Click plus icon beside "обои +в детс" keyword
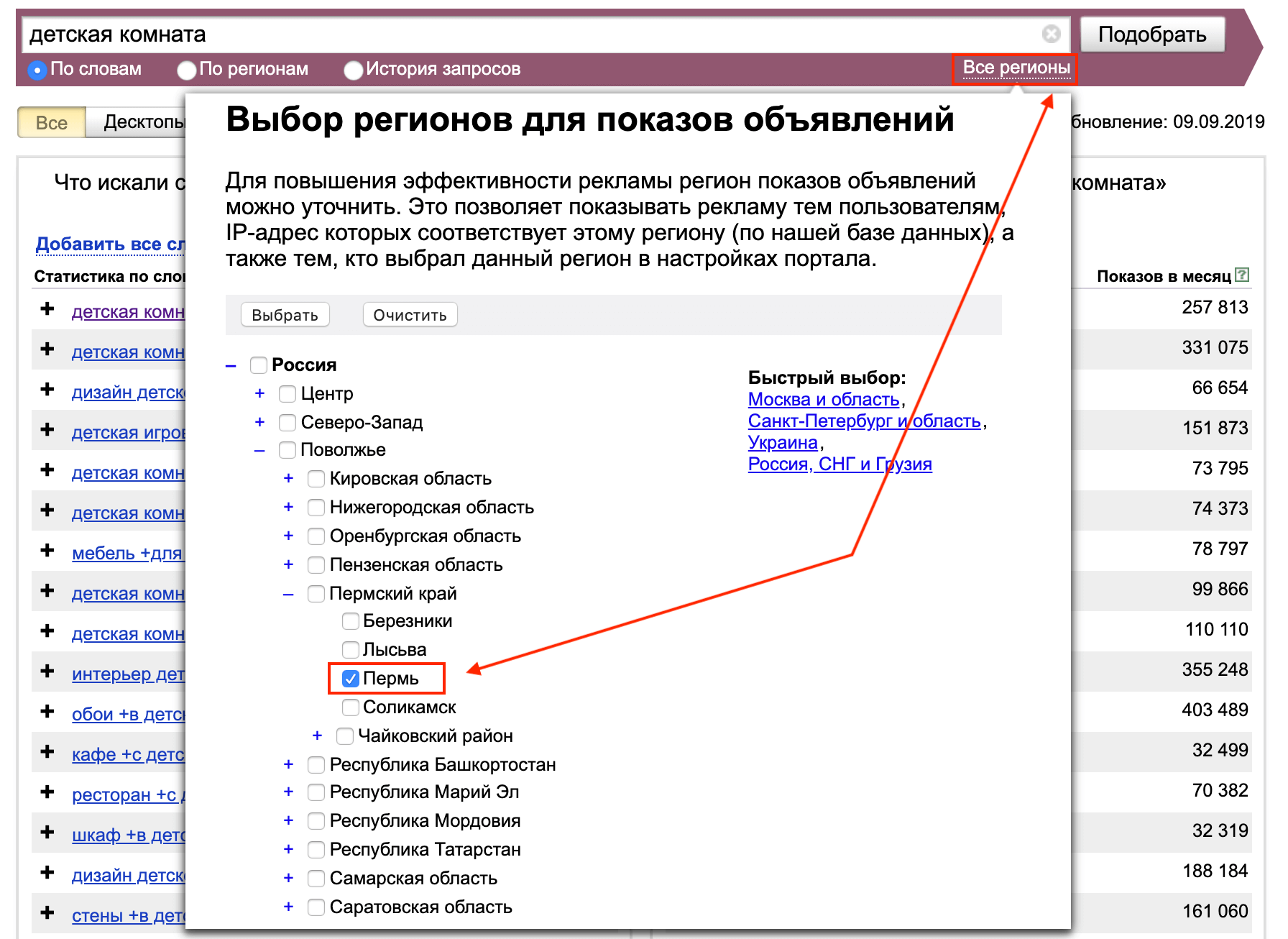The height and width of the screenshot is (939, 1288). (47, 713)
